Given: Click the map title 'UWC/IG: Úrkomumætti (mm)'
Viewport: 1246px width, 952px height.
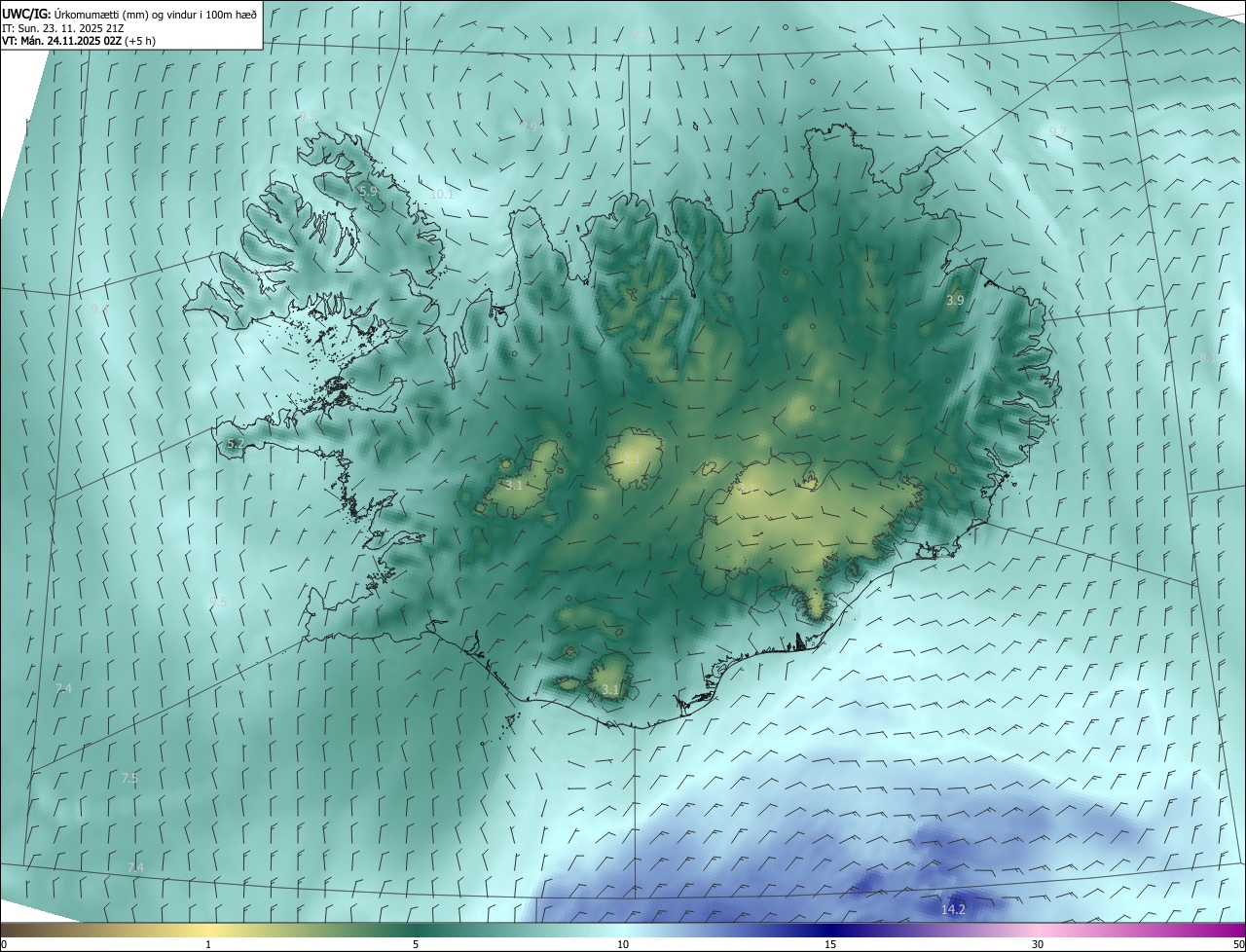Looking at the screenshot, I should (x=76, y=14).
